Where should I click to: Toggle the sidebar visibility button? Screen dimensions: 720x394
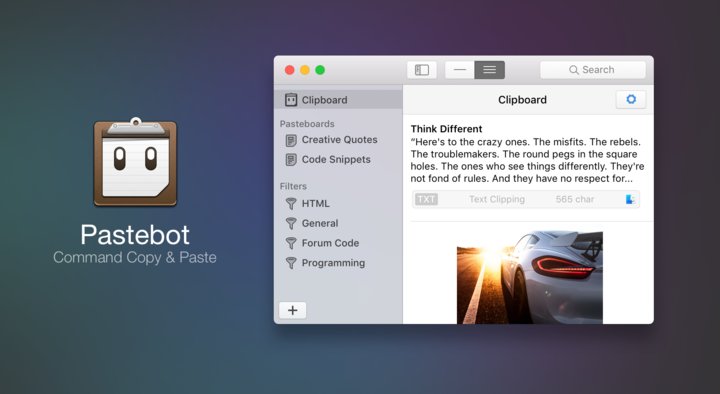coord(422,70)
